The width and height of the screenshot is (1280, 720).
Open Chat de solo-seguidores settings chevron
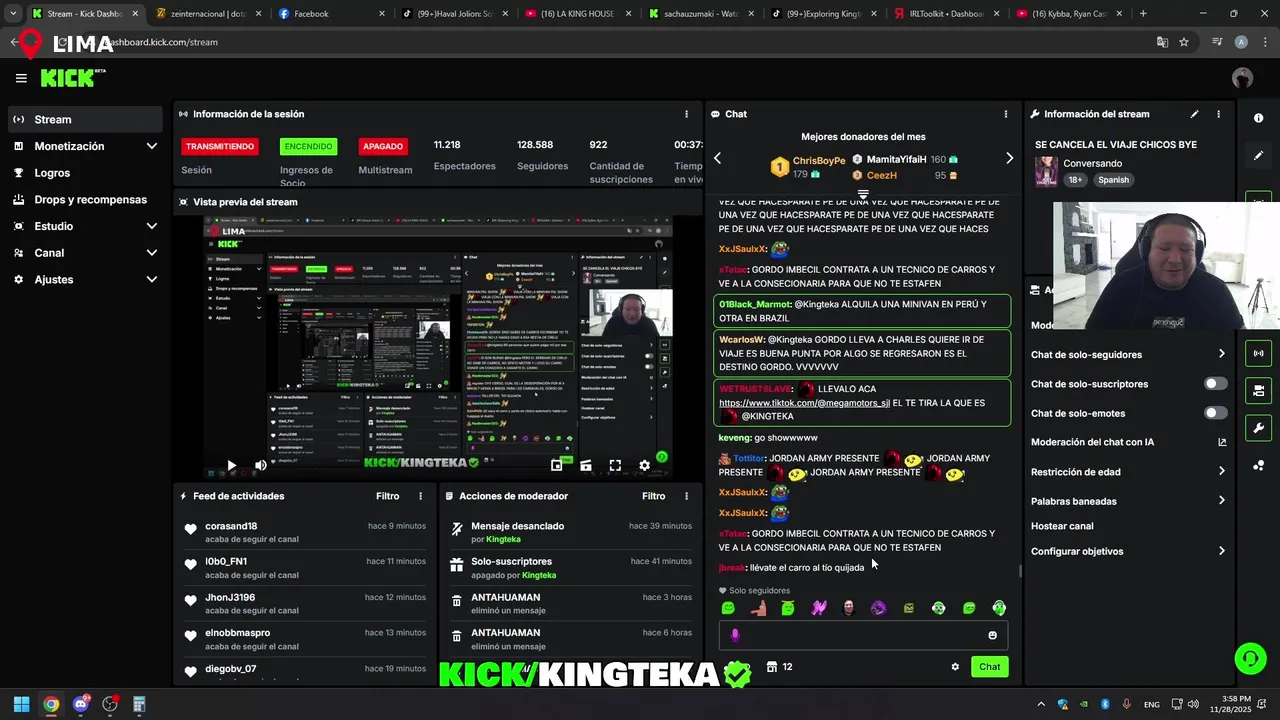point(1221,354)
